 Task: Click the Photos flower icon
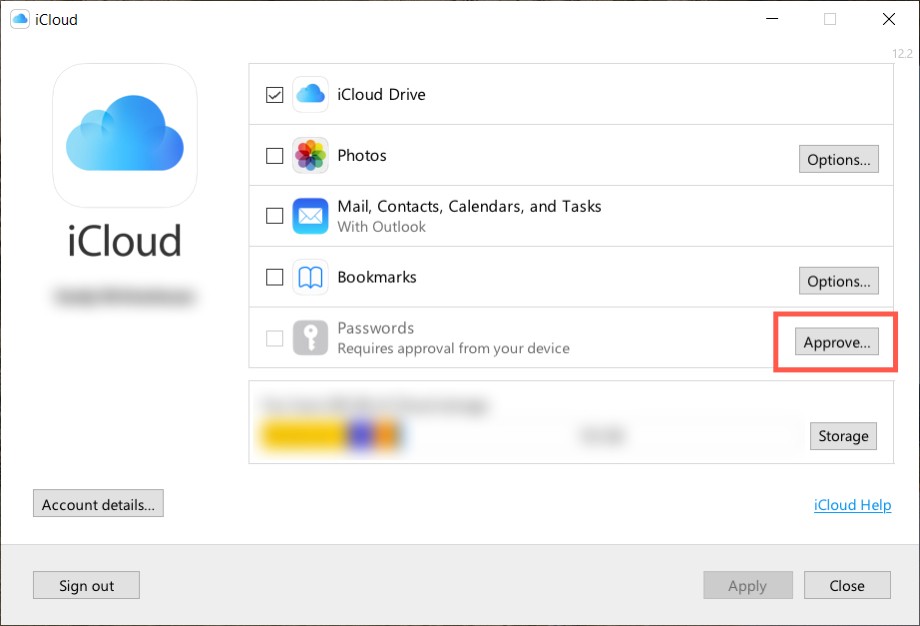point(310,155)
